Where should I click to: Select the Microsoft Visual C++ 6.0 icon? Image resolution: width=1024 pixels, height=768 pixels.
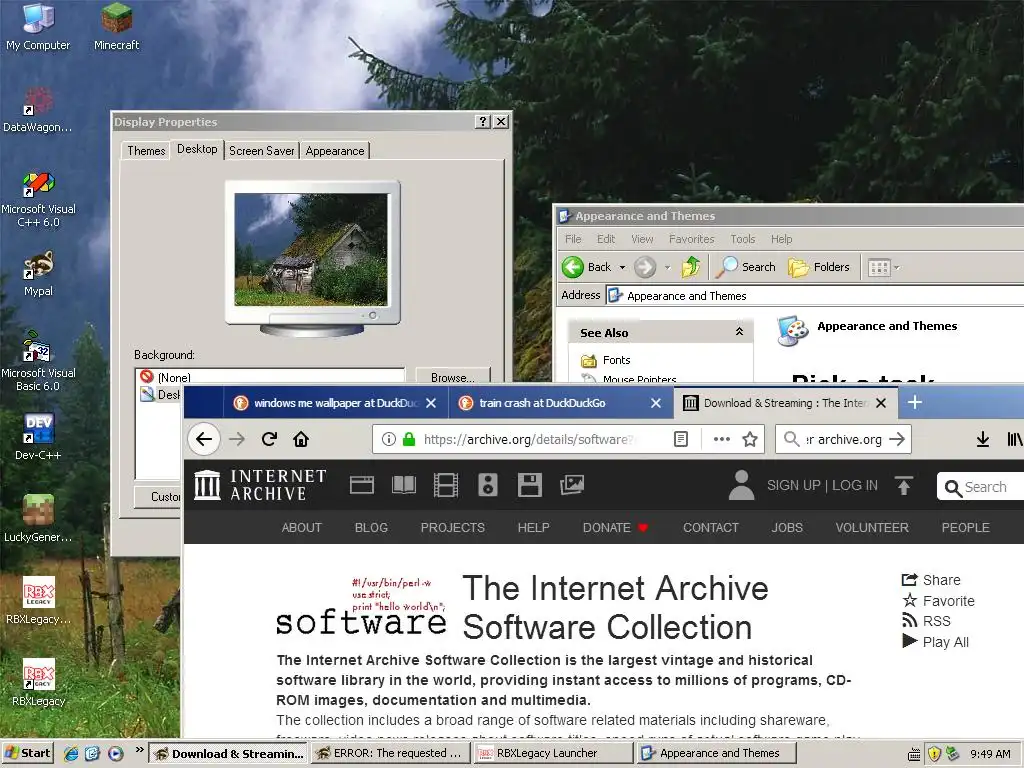(38, 199)
